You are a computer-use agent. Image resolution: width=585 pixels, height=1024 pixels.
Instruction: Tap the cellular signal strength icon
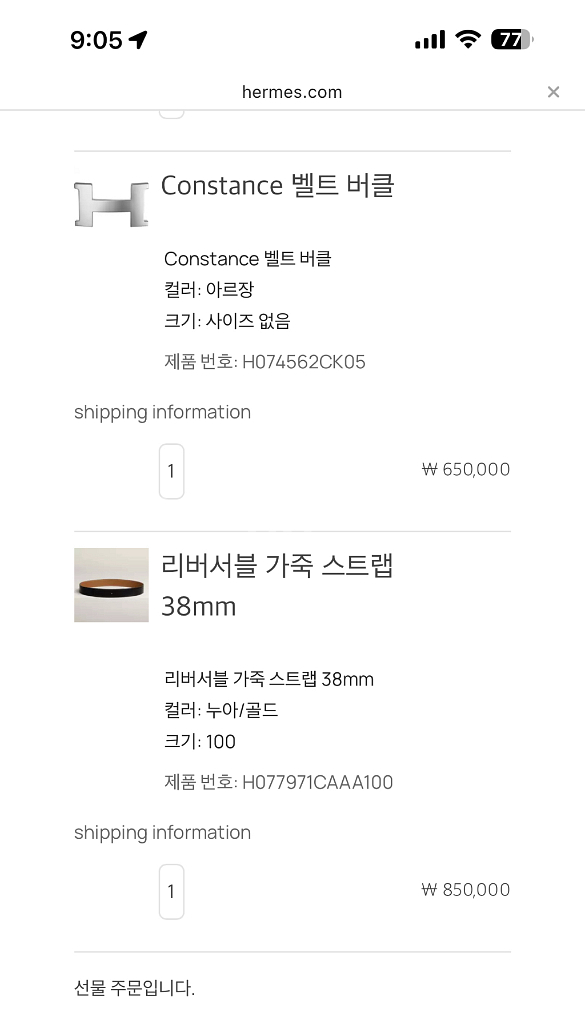[432, 38]
